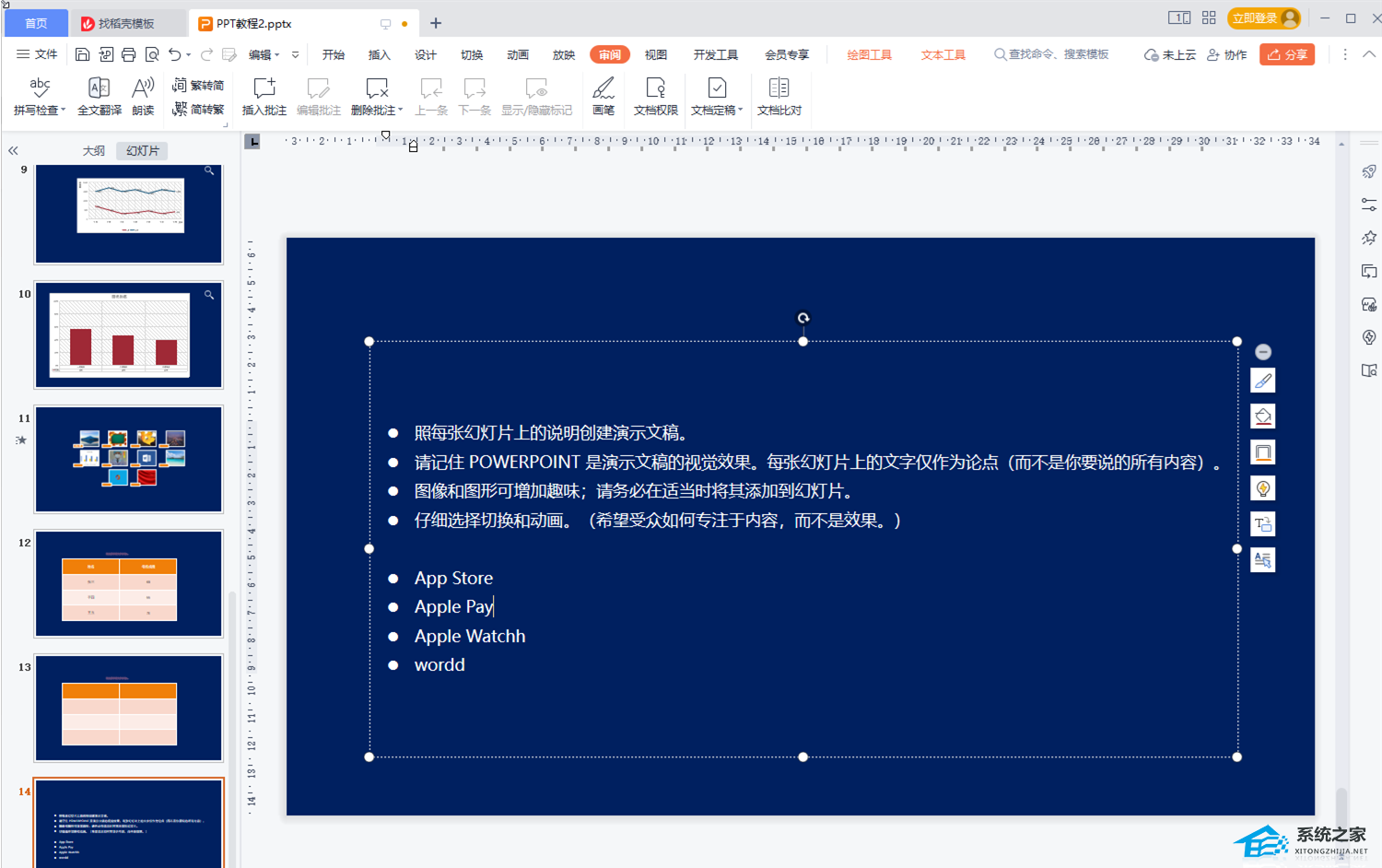The image size is (1382, 868).
Task: Select slide 12 table thumbnail
Action: [x=129, y=583]
